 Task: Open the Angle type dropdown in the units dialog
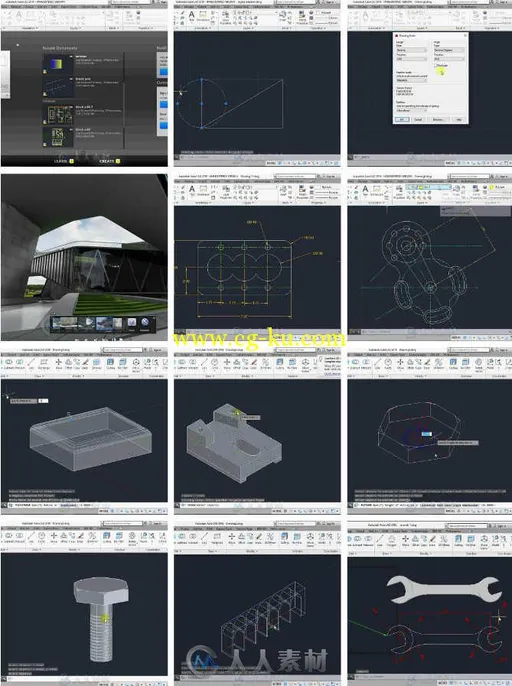point(449,50)
